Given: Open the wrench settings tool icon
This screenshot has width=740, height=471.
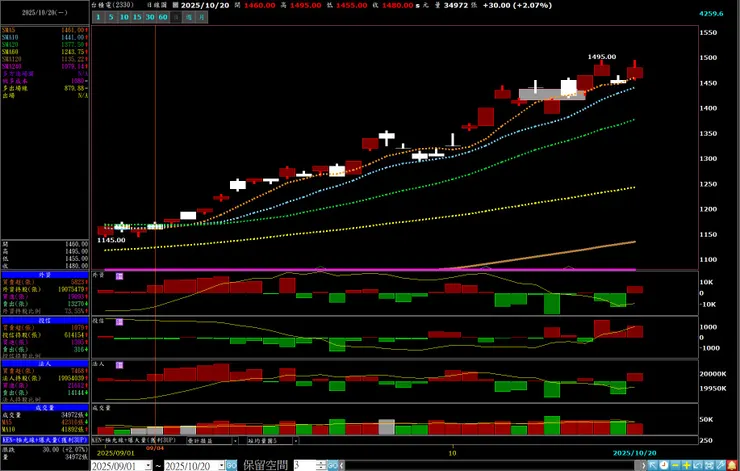Looking at the screenshot, I should [720, 465].
